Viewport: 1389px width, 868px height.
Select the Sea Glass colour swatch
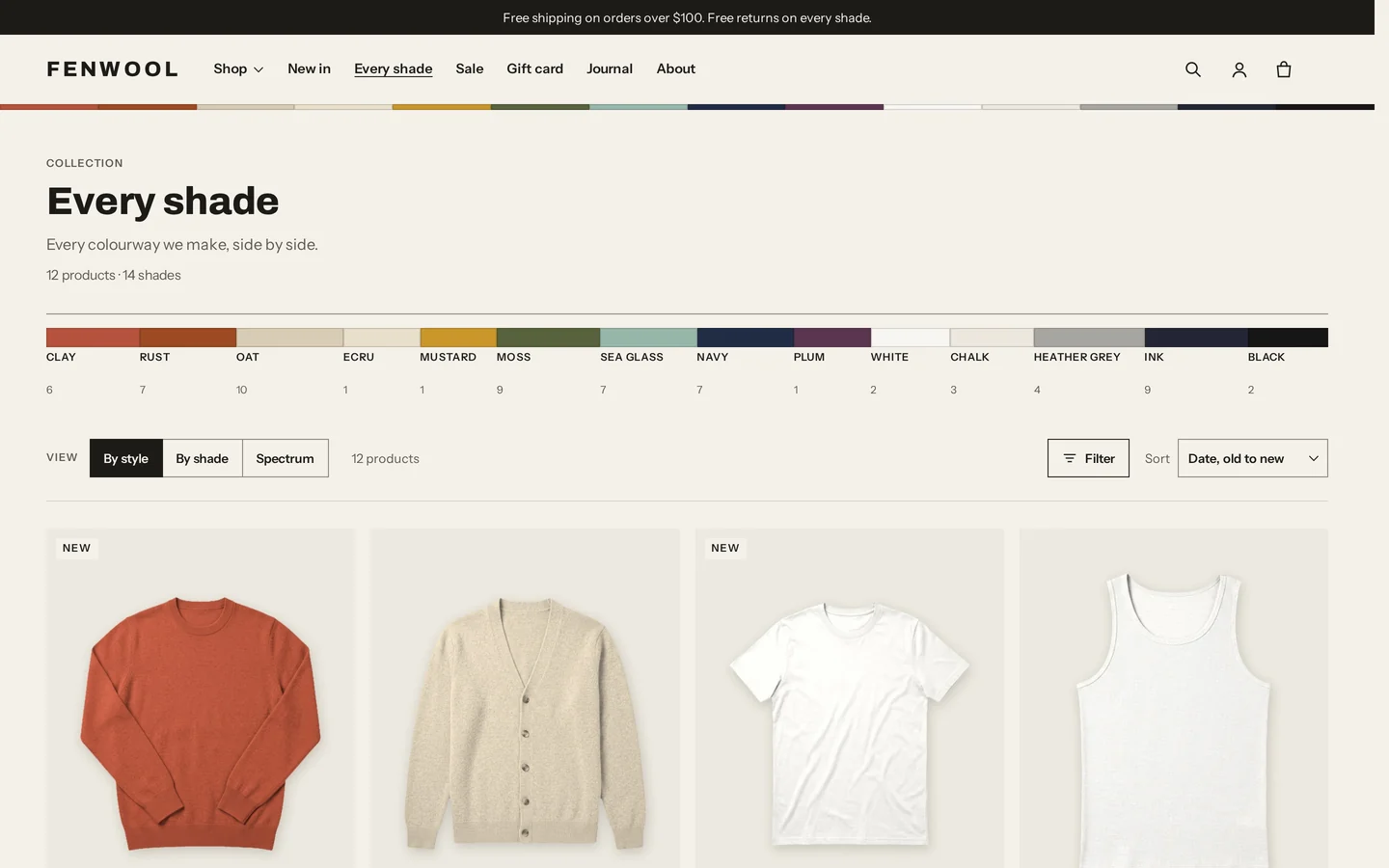pos(649,338)
